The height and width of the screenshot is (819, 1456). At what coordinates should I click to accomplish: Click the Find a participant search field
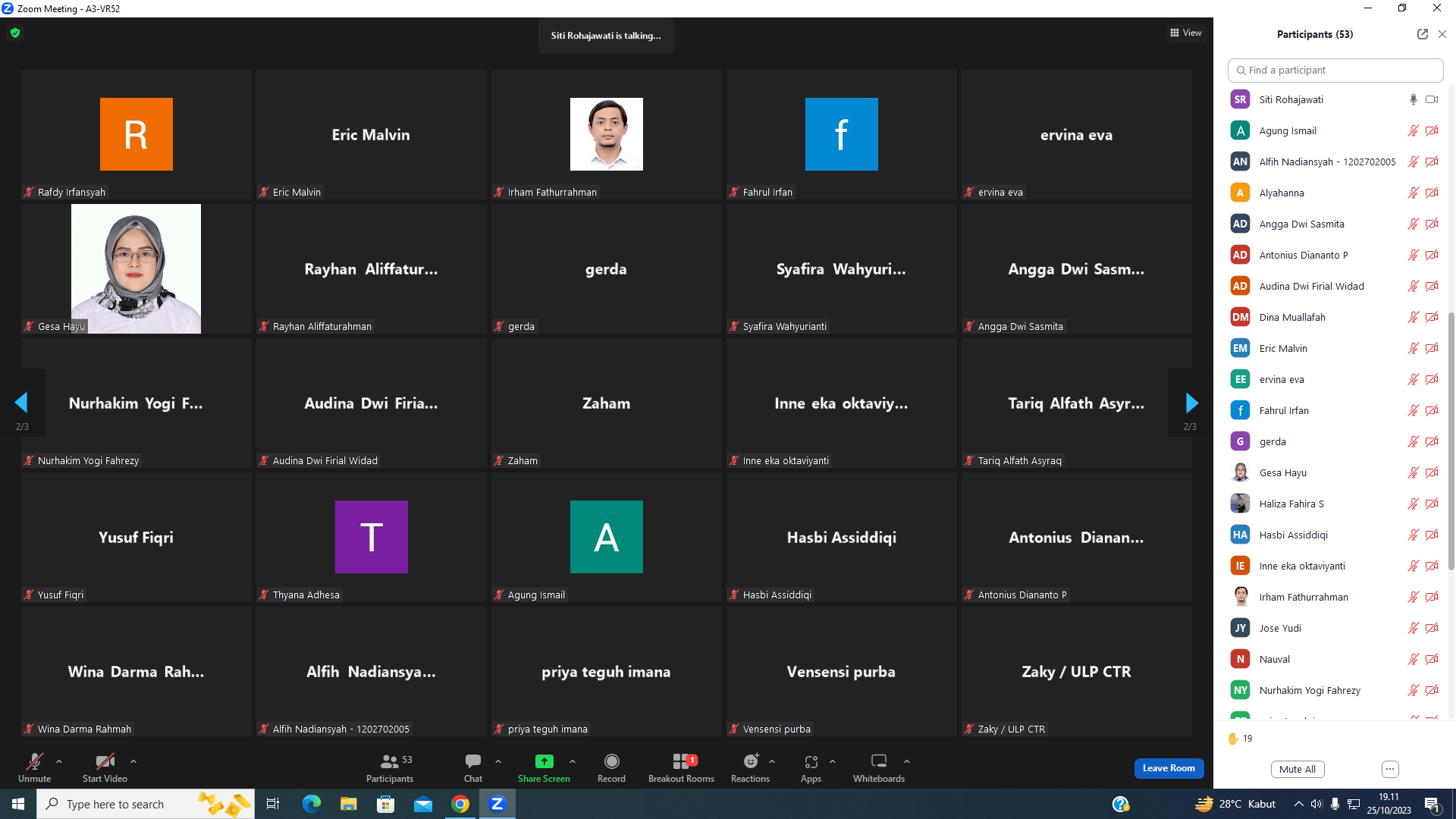pos(1335,70)
